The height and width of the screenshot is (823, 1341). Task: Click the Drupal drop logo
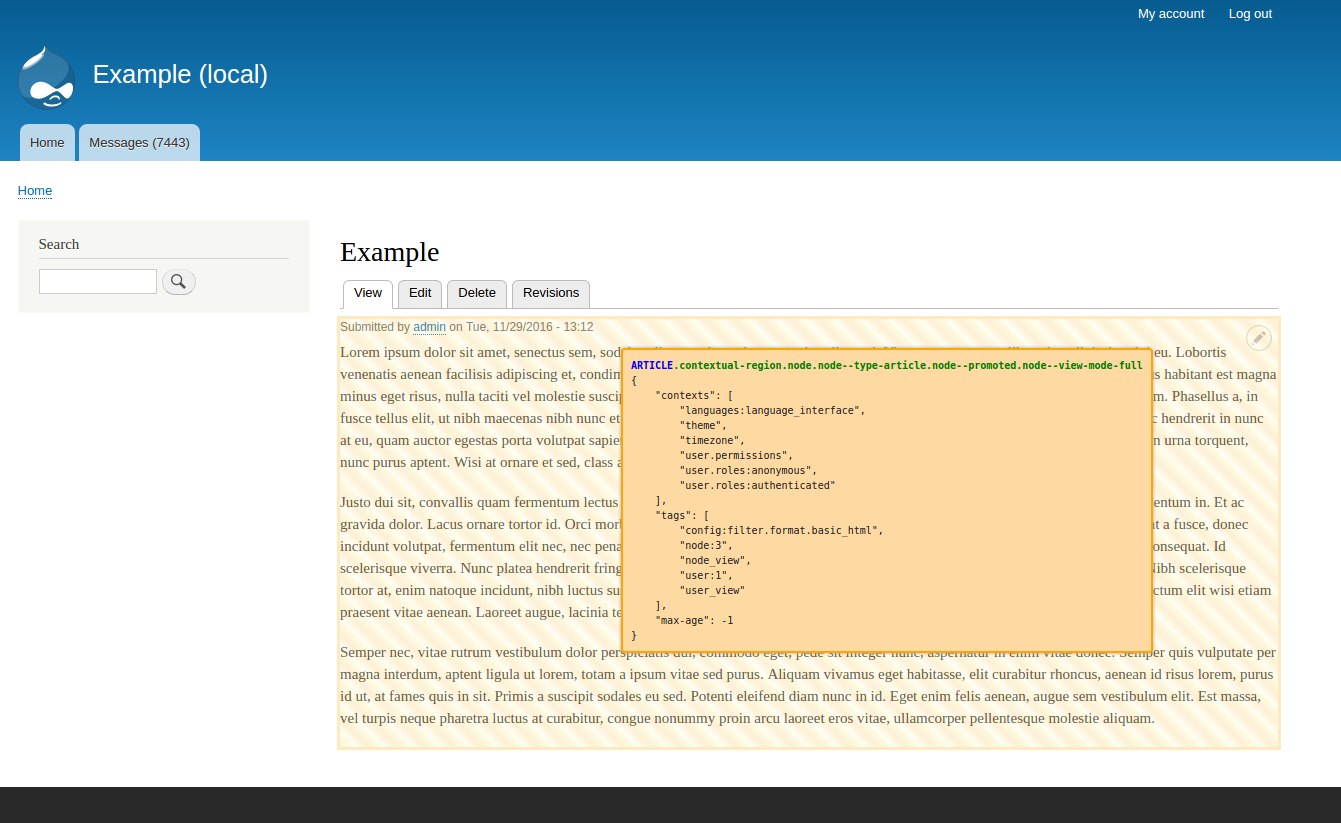pos(47,77)
